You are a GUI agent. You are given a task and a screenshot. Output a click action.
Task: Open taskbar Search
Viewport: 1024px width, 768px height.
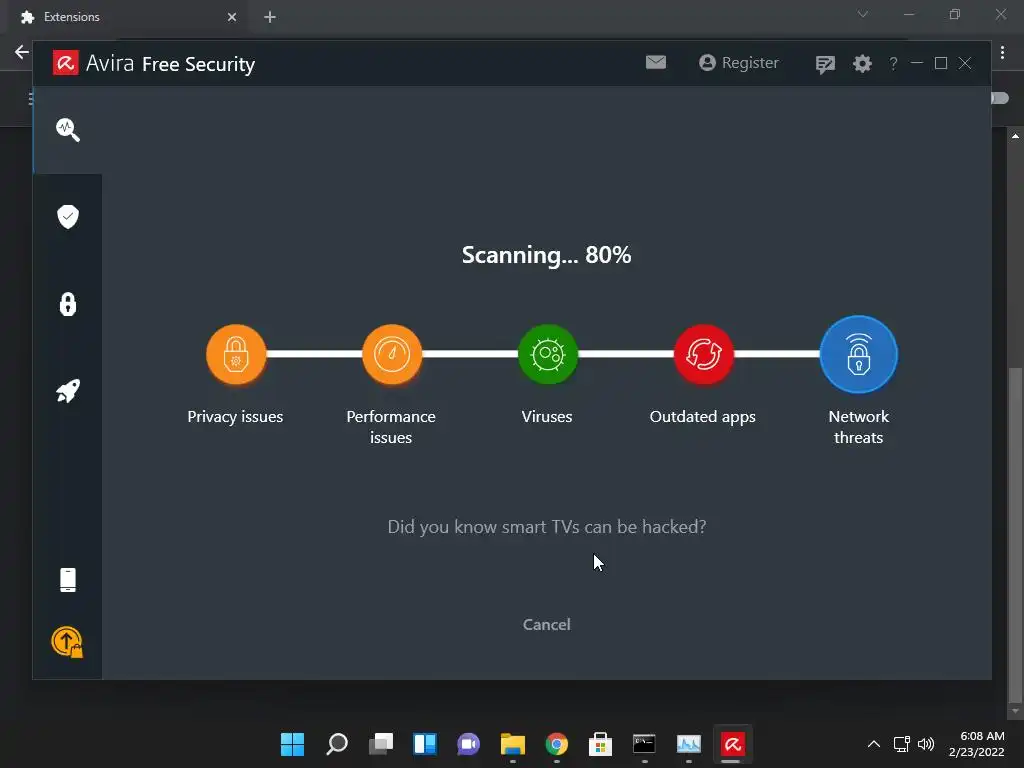[x=336, y=744]
